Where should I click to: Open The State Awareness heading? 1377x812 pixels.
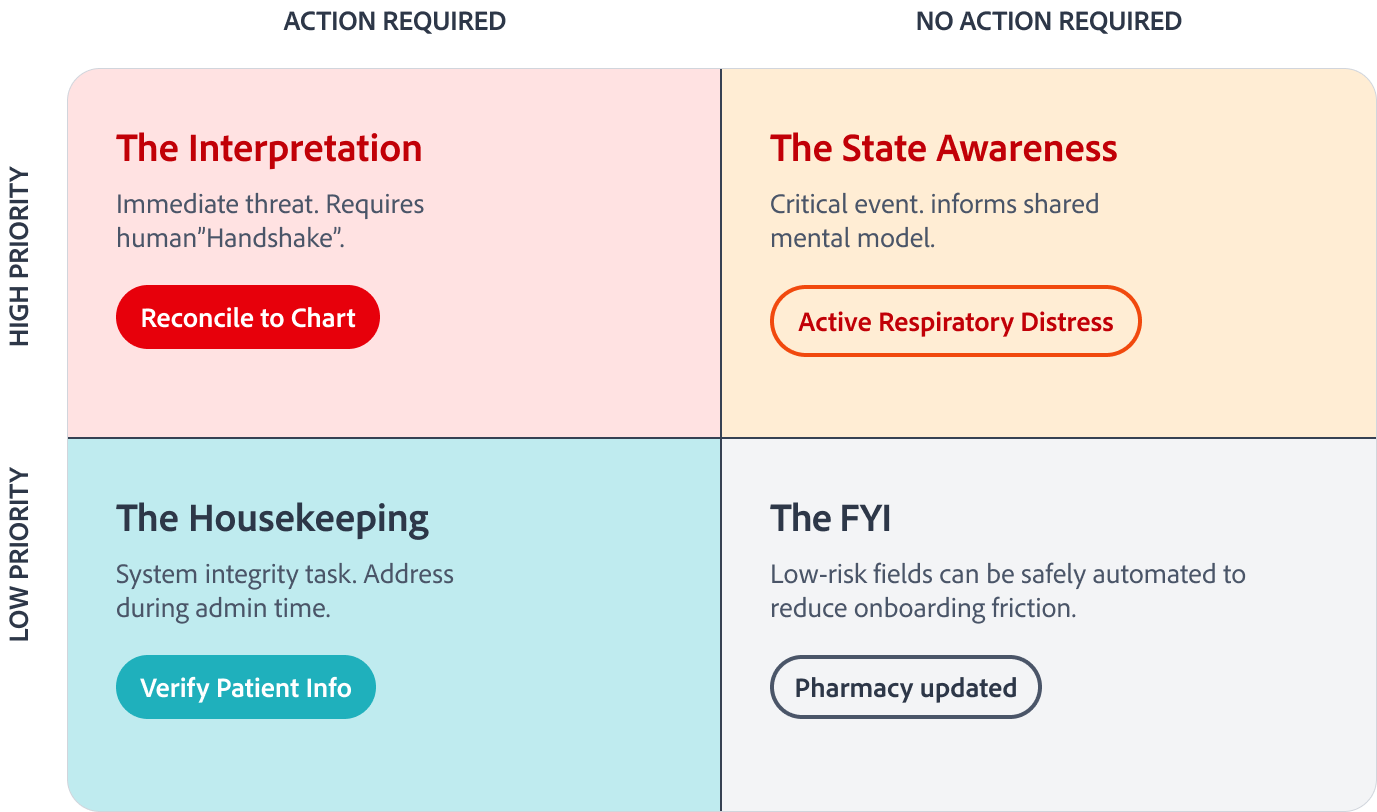tap(943, 148)
